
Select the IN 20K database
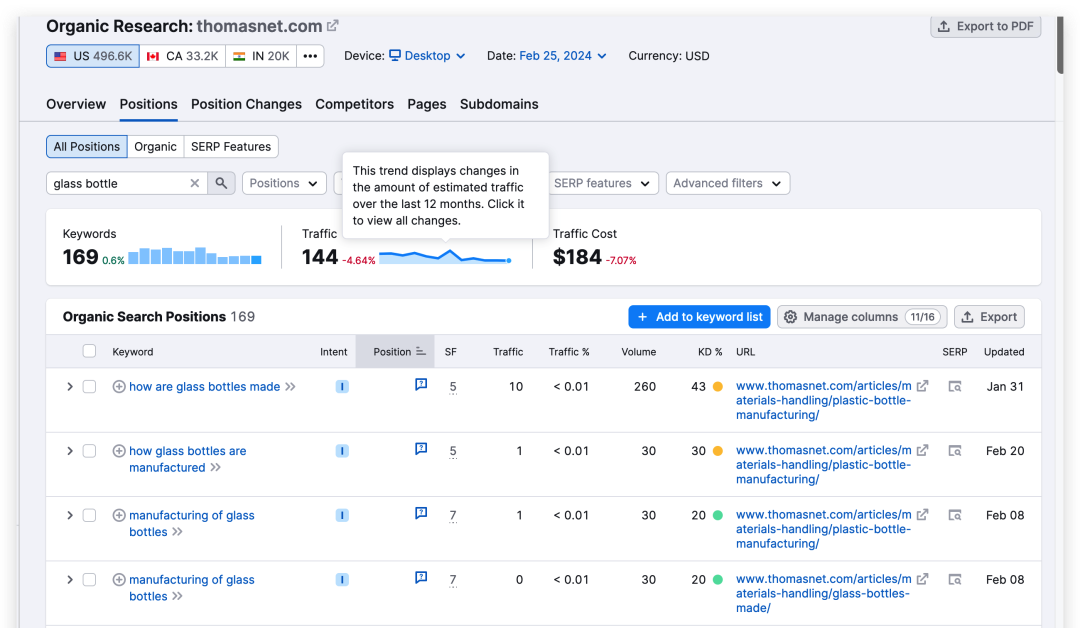pos(261,56)
